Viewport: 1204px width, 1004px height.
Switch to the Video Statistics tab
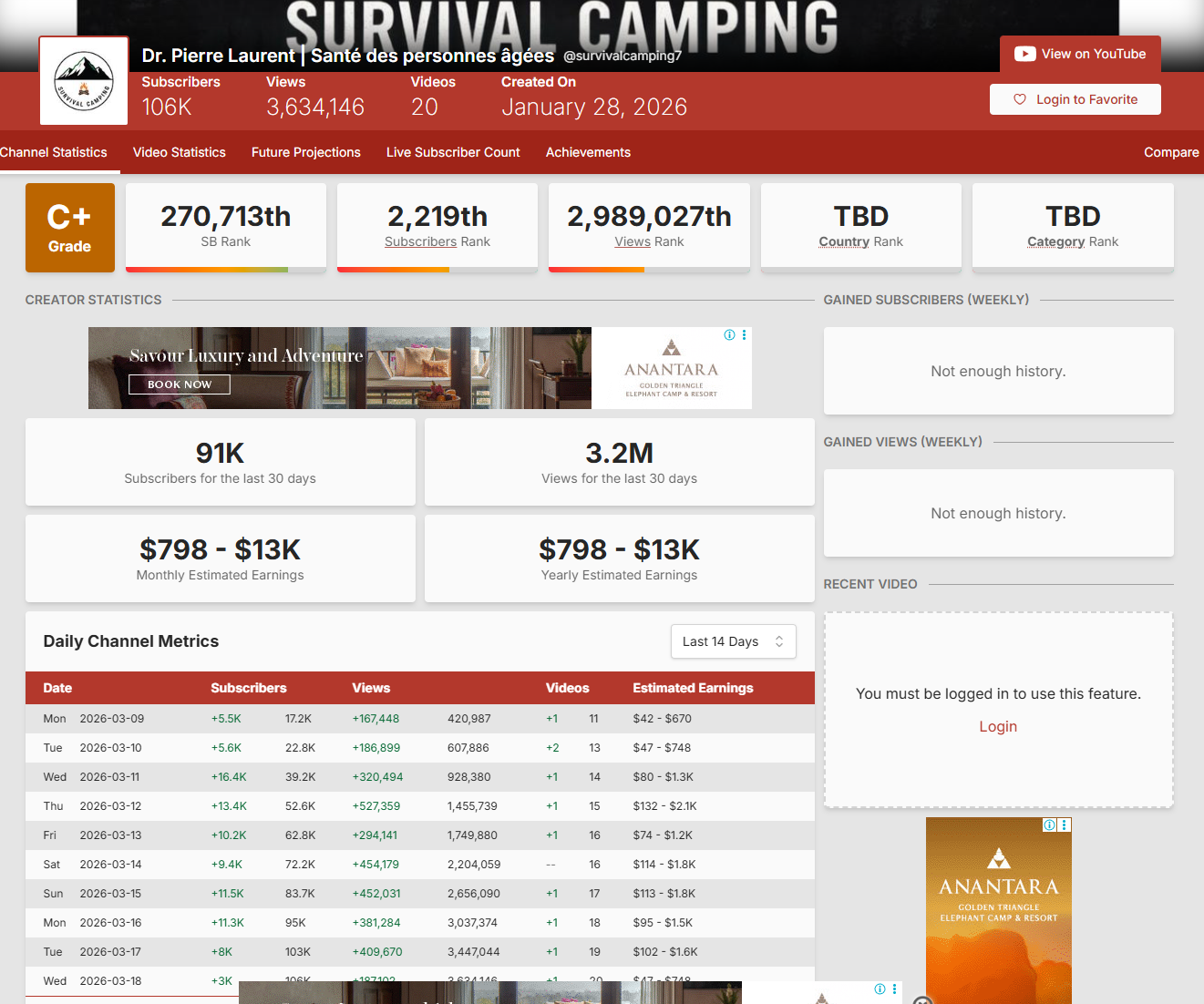(179, 152)
